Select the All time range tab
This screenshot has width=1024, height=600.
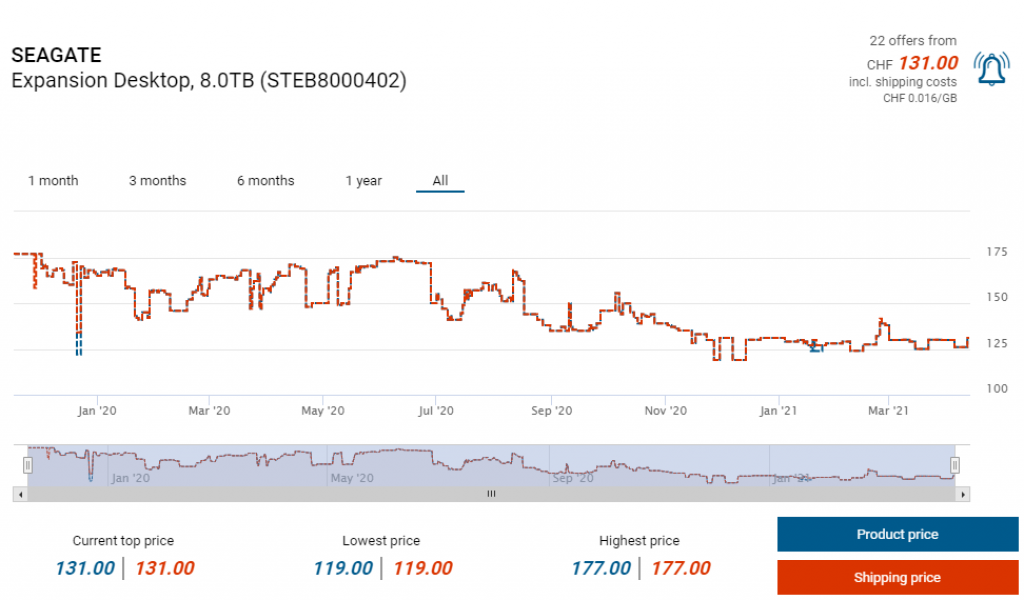440,181
